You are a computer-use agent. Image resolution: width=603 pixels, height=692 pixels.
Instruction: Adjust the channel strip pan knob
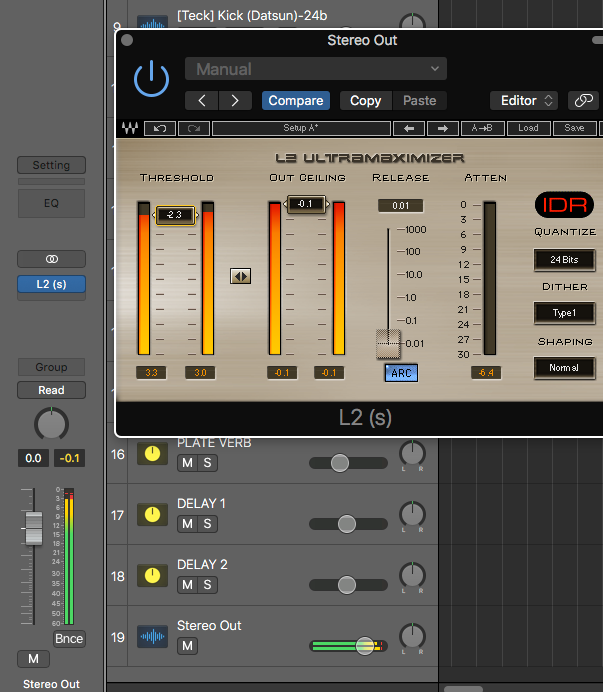(x=51, y=424)
